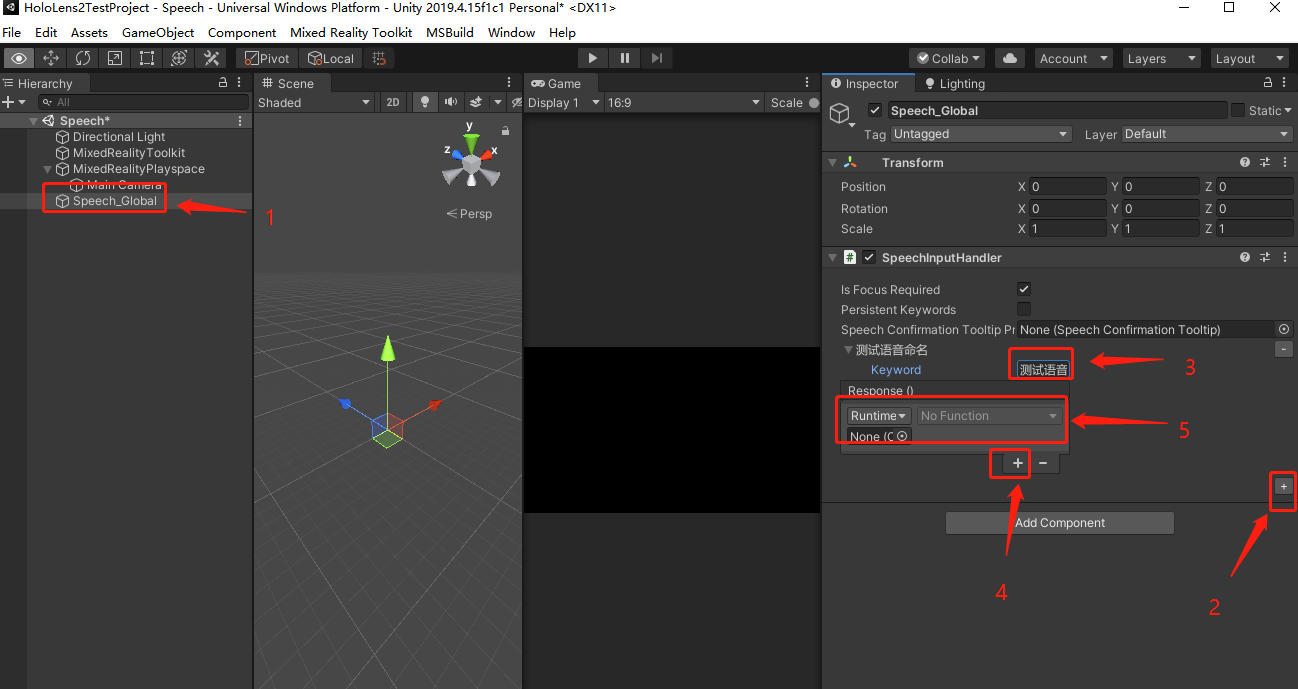Image resolution: width=1298 pixels, height=689 pixels.
Task: Open the Collab dropdown
Action: (x=947, y=58)
